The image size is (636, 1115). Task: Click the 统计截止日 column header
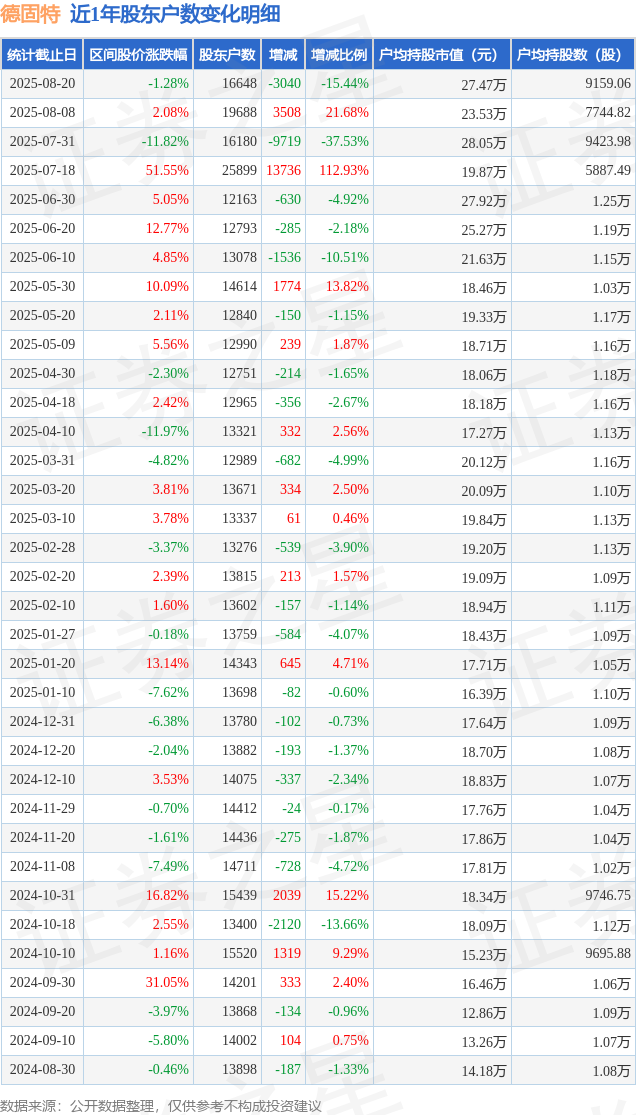pos(43,54)
